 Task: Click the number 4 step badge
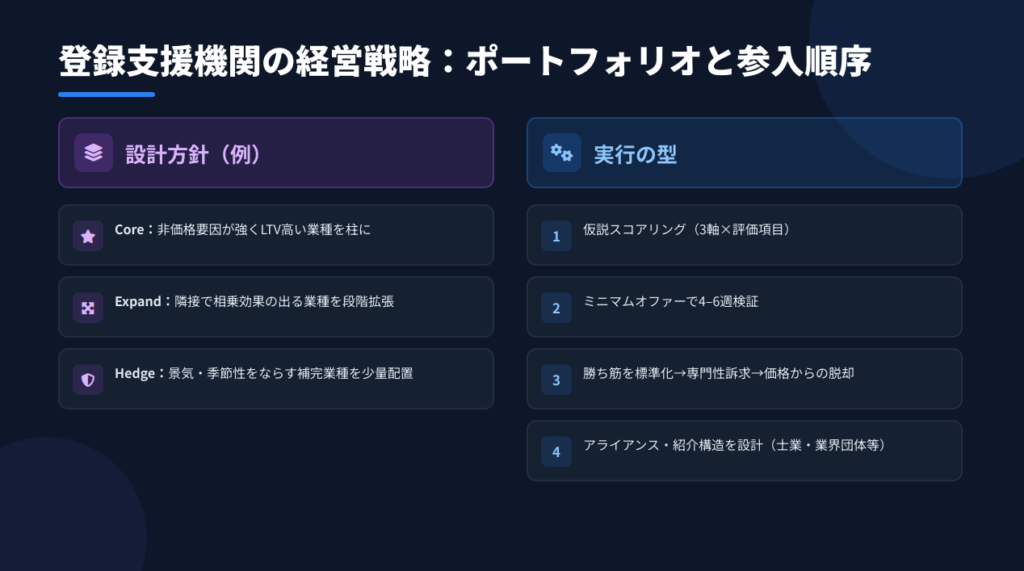556,452
